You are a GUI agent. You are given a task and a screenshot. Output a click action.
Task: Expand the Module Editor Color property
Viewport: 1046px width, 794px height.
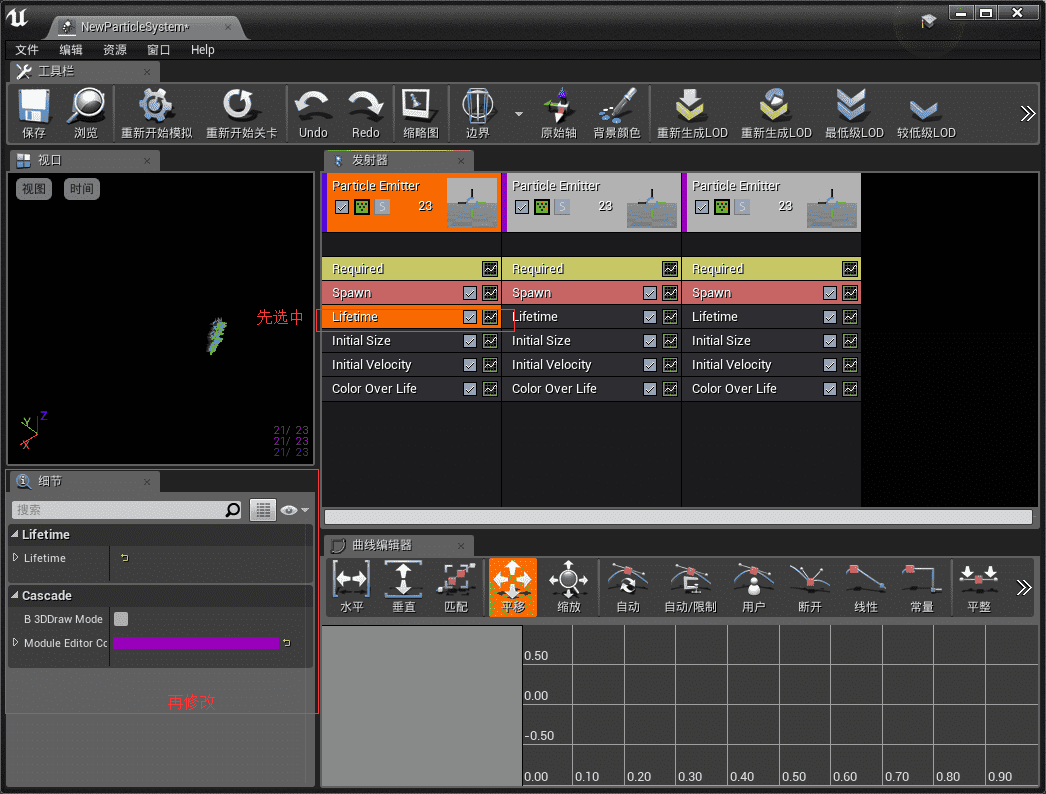16,643
